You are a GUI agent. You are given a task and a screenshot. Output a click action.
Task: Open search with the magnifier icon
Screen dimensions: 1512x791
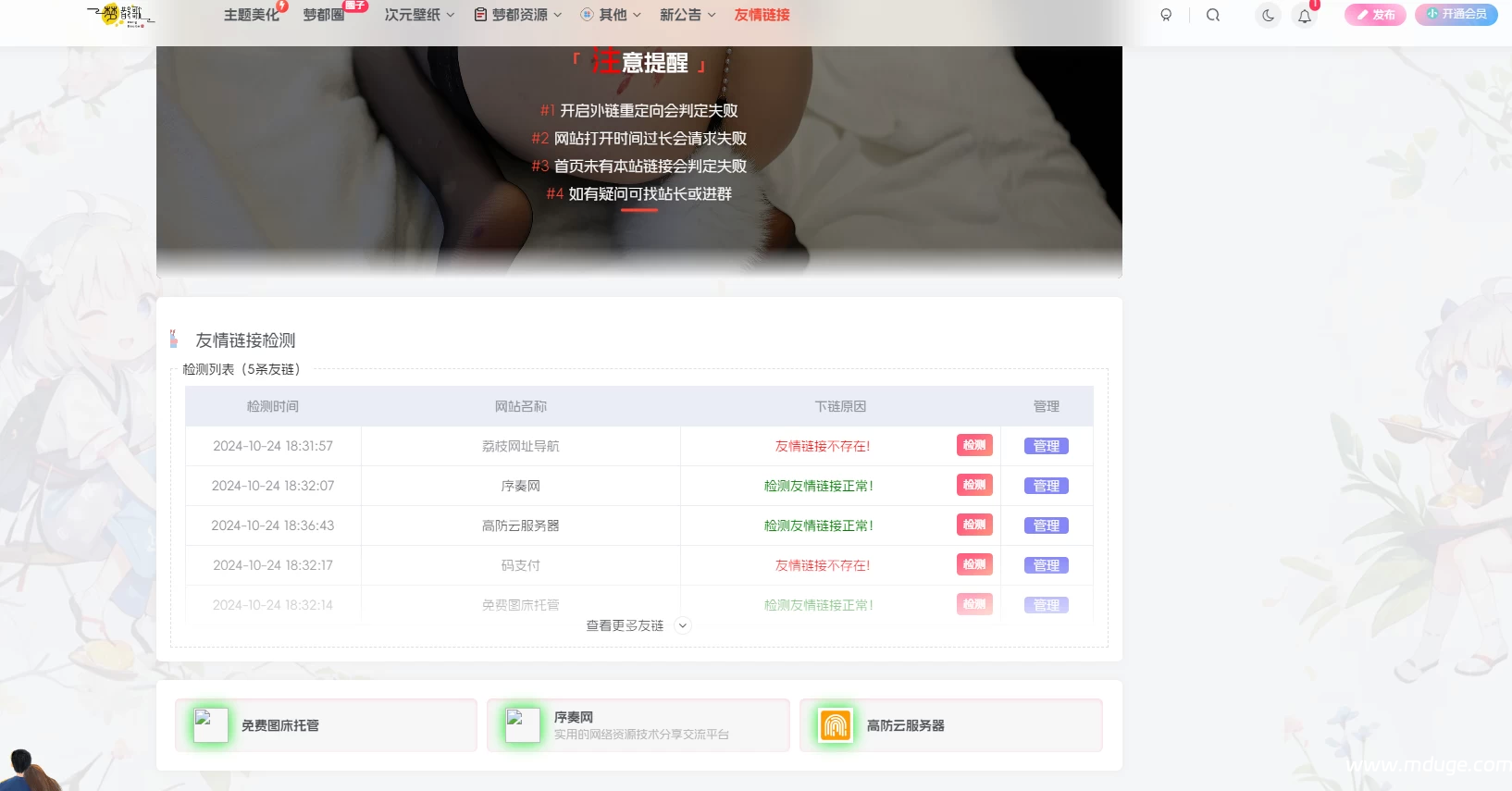(1213, 15)
